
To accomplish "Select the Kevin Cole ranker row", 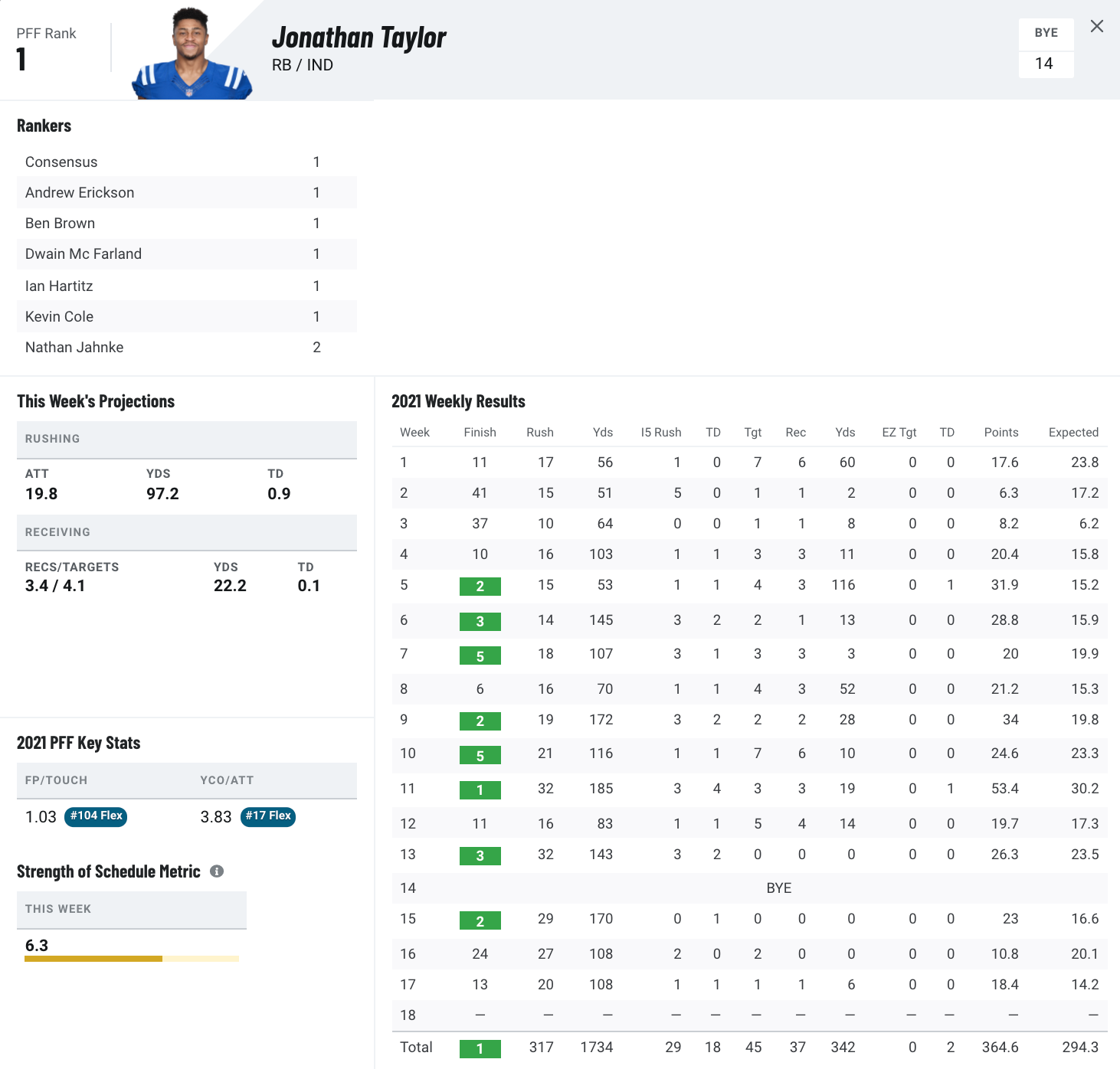I will 187,316.
